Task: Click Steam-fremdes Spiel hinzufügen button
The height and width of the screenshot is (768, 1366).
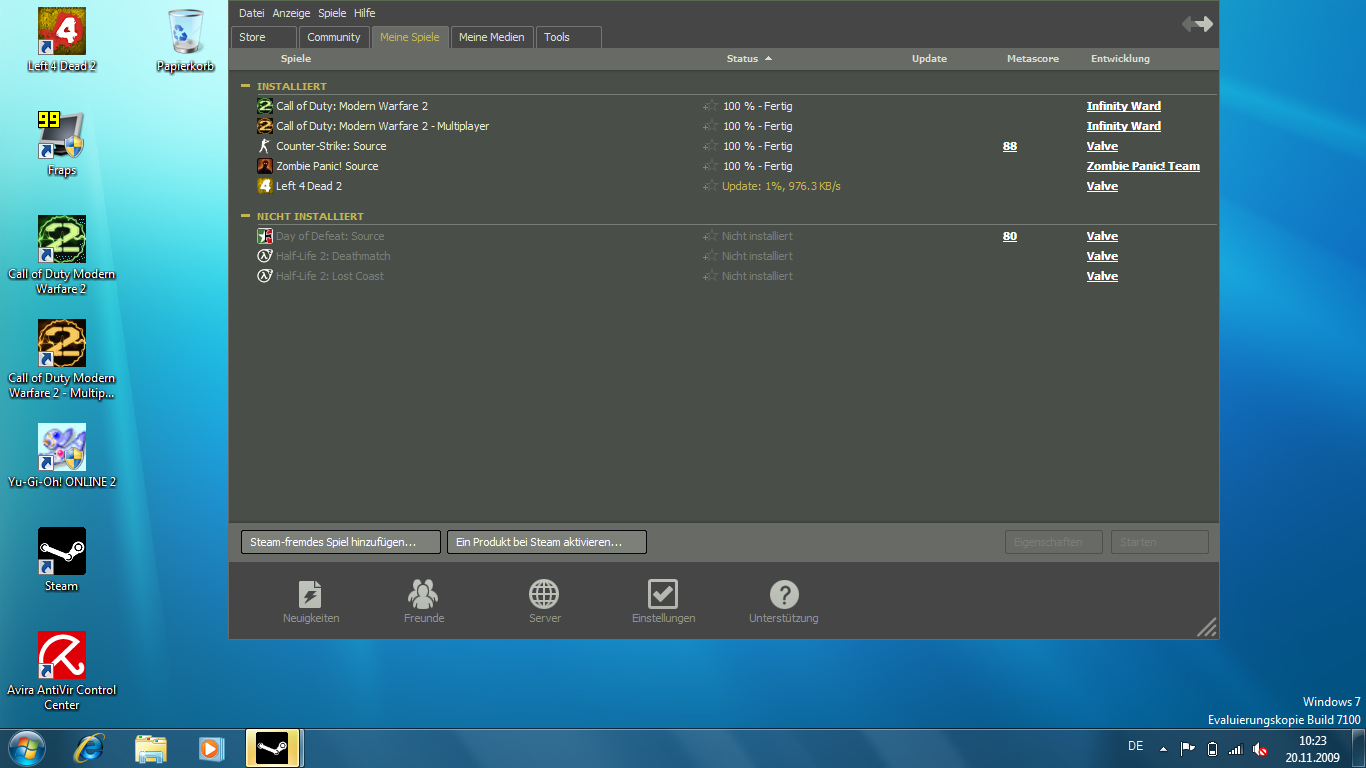Action: (341, 542)
